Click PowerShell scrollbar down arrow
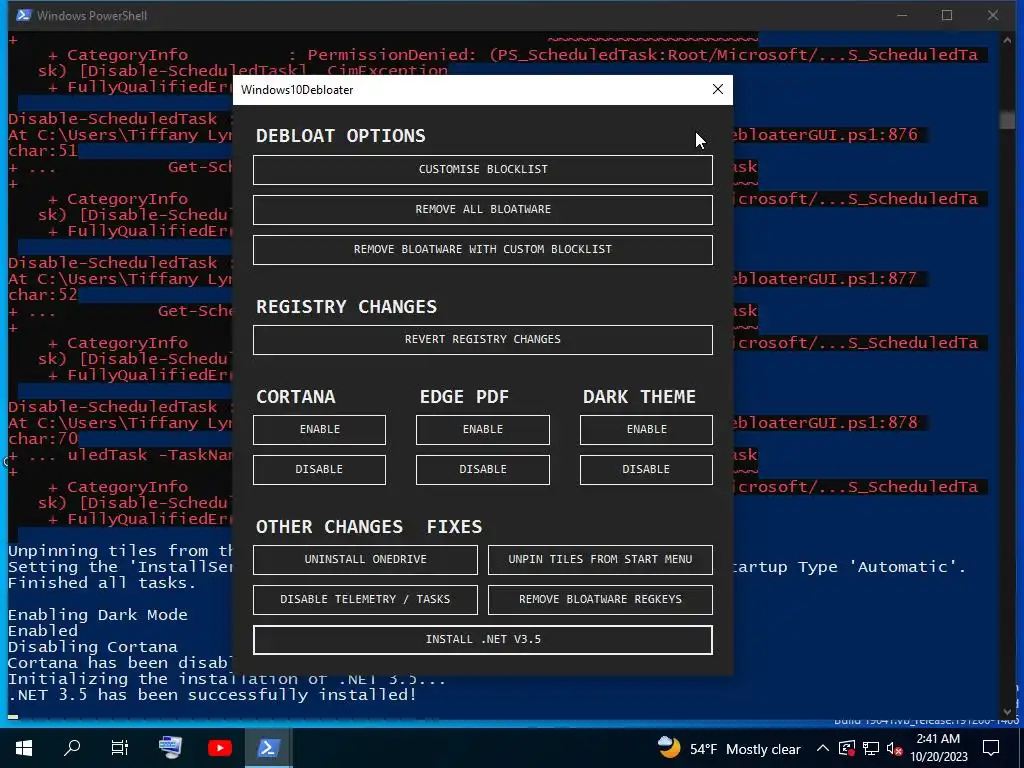The height and width of the screenshot is (768, 1024). pos(1007,711)
